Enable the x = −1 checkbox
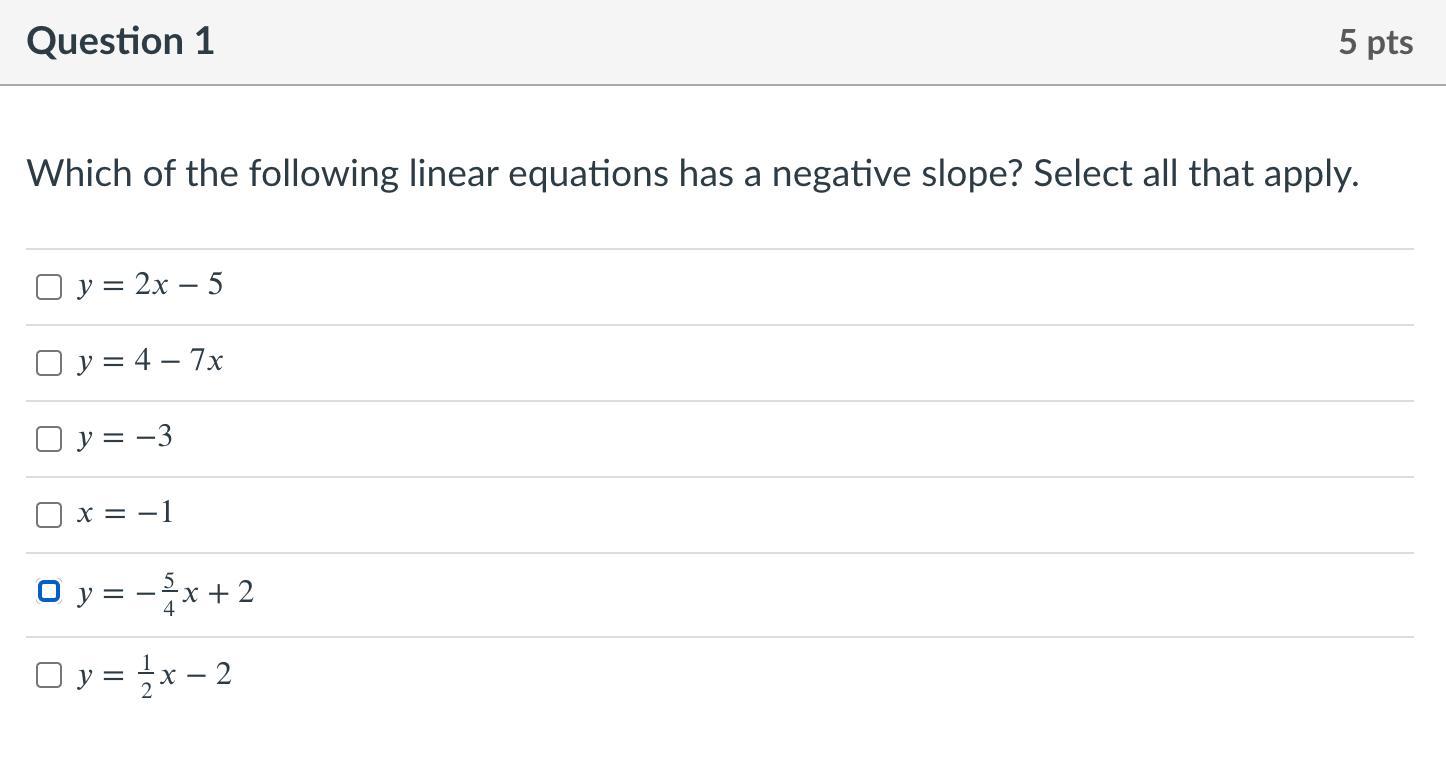 48,515
